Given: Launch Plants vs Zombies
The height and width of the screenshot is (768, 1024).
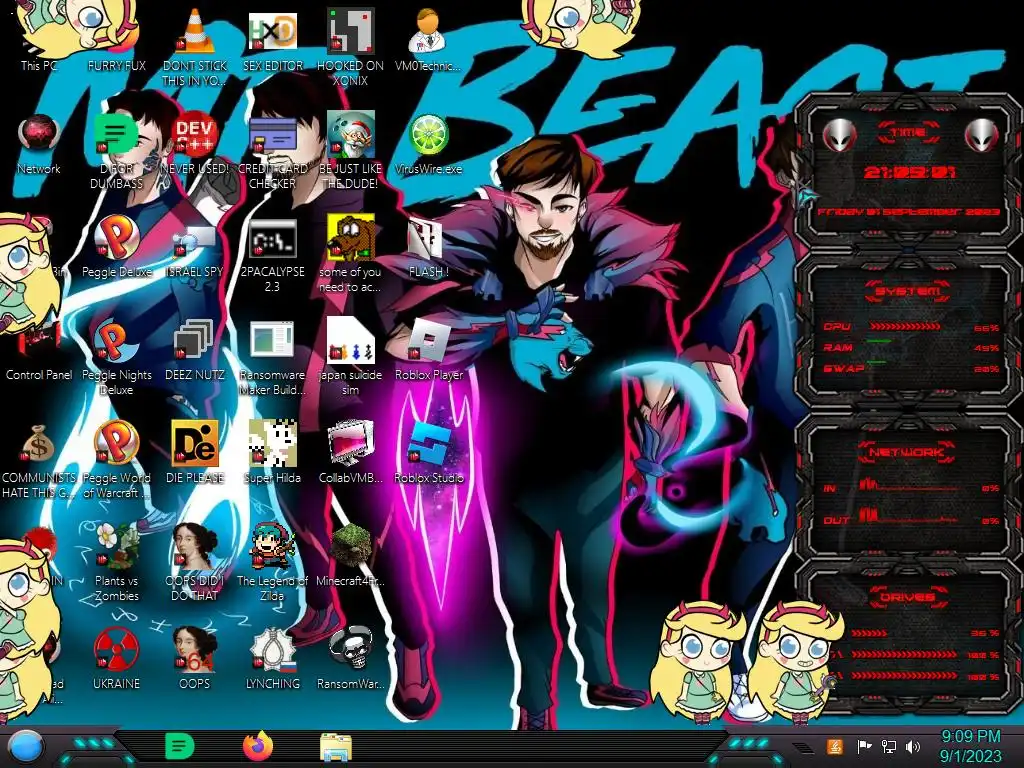Looking at the screenshot, I should pyautogui.click(x=117, y=563).
